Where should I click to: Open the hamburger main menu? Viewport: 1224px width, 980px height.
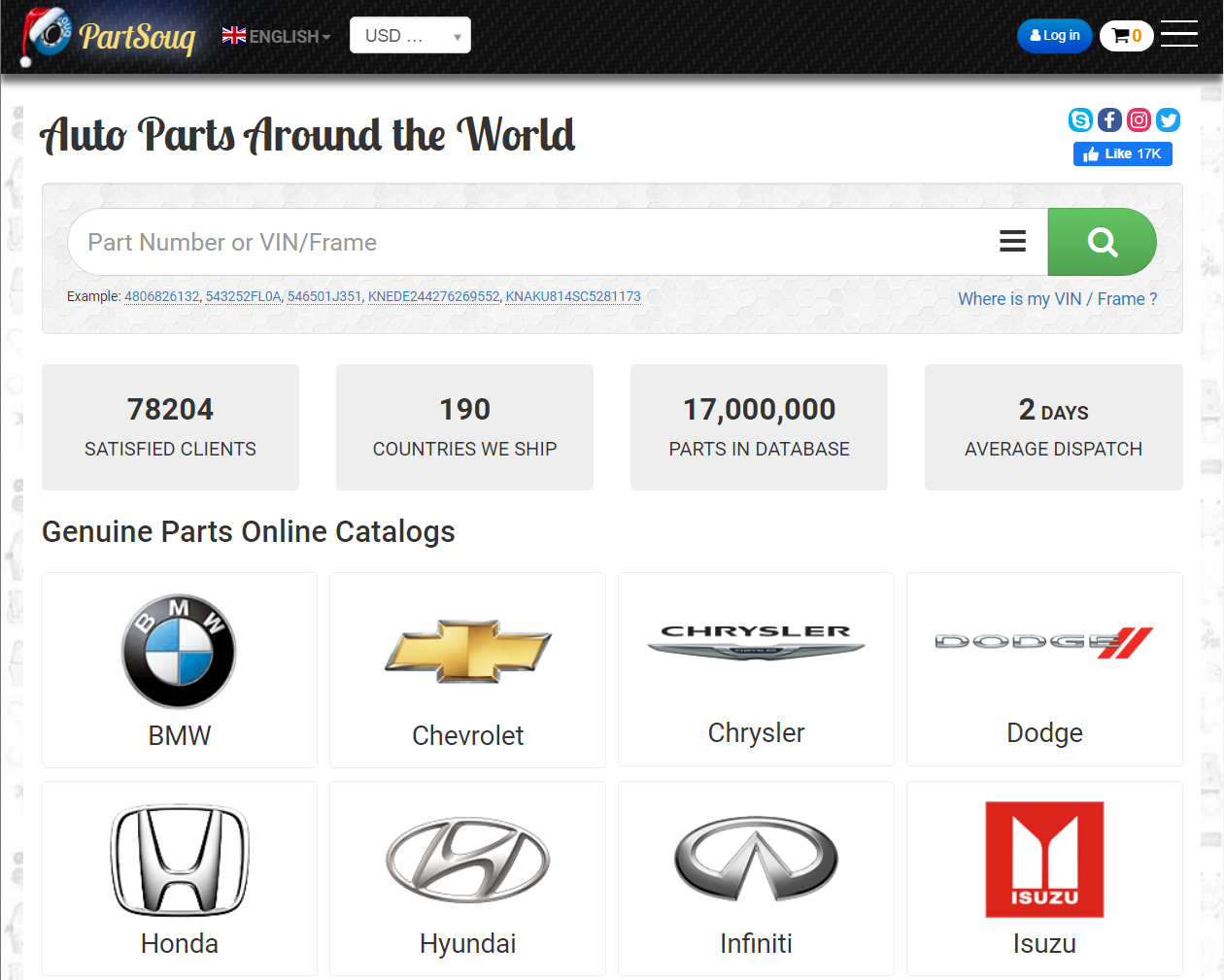pyautogui.click(x=1178, y=34)
